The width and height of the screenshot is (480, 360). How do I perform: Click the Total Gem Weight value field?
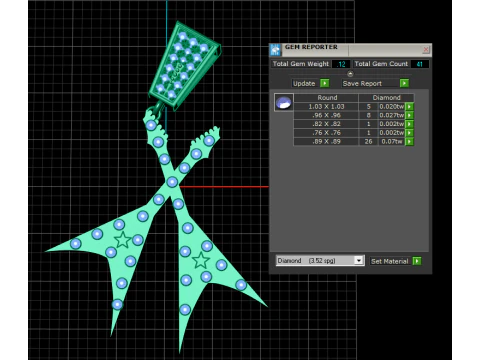point(341,64)
